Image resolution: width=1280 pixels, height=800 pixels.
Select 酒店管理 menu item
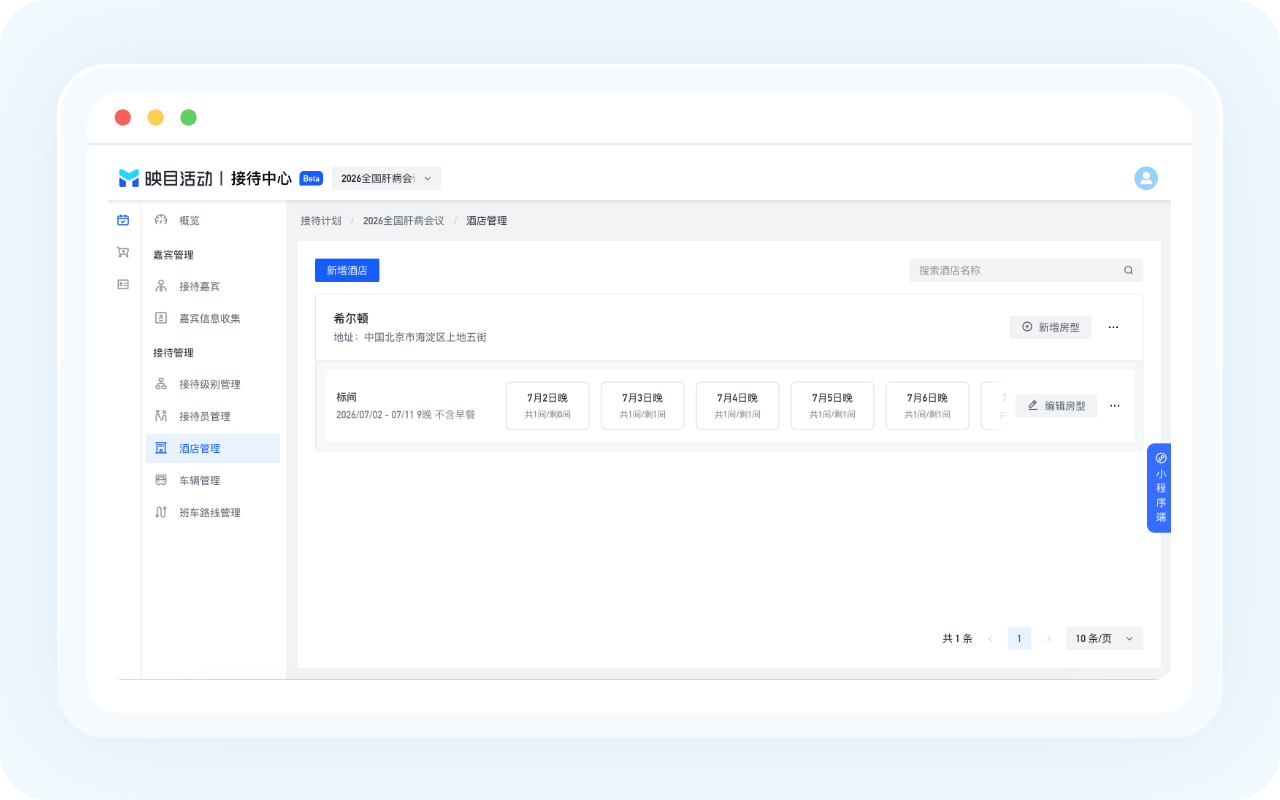[x=213, y=448]
